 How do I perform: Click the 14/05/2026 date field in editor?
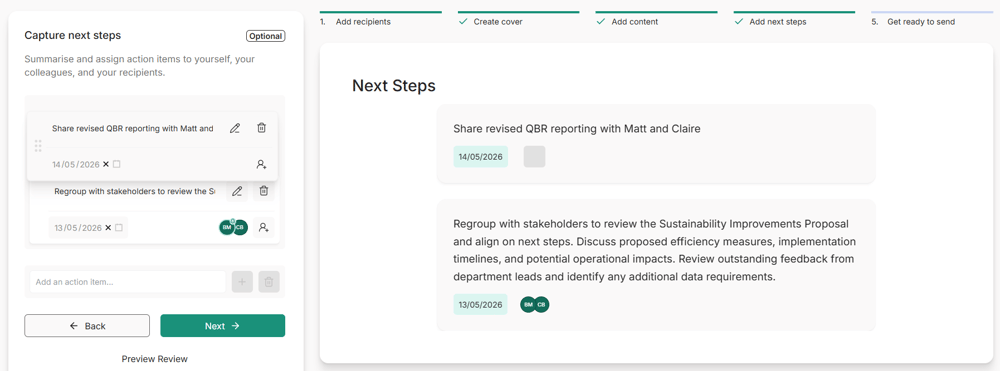pos(76,164)
